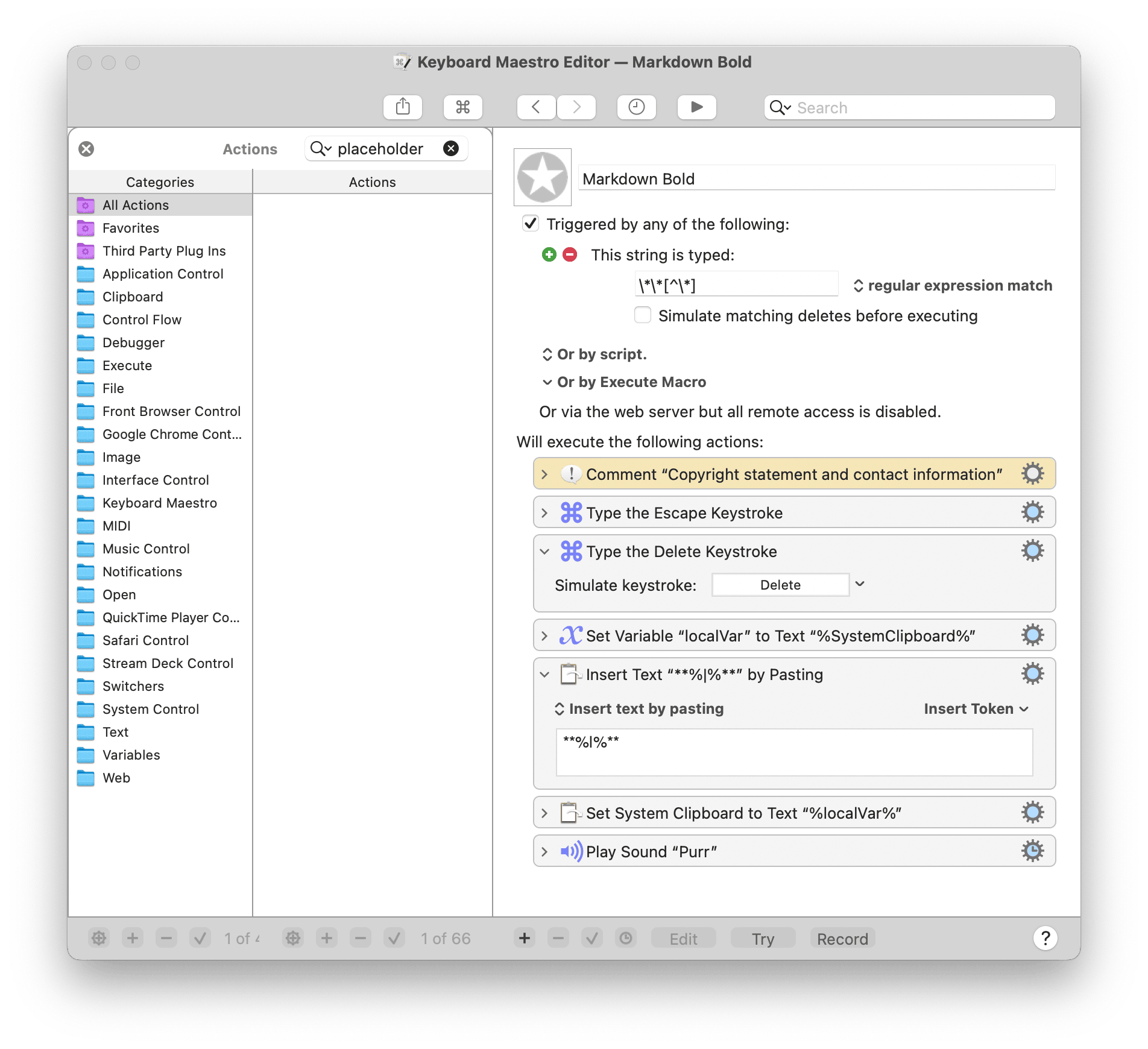Open gear menu for Delete Keystroke action
The image size is (1148, 1049).
[x=1033, y=551]
